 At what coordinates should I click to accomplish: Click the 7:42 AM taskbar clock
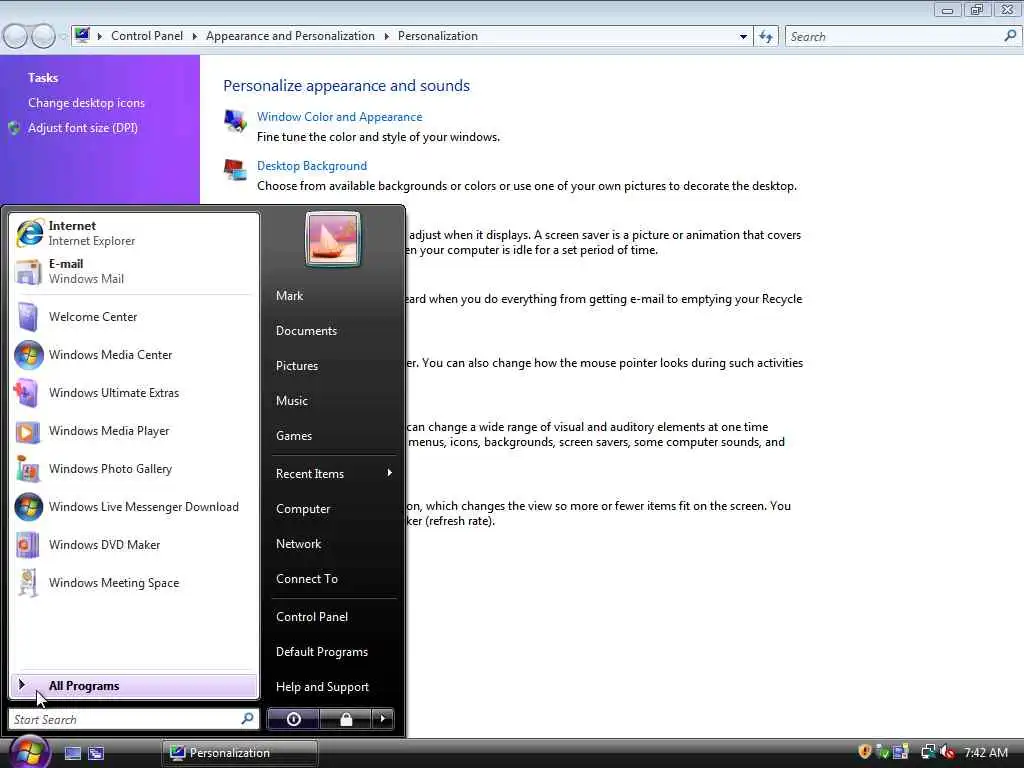[986, 752]
